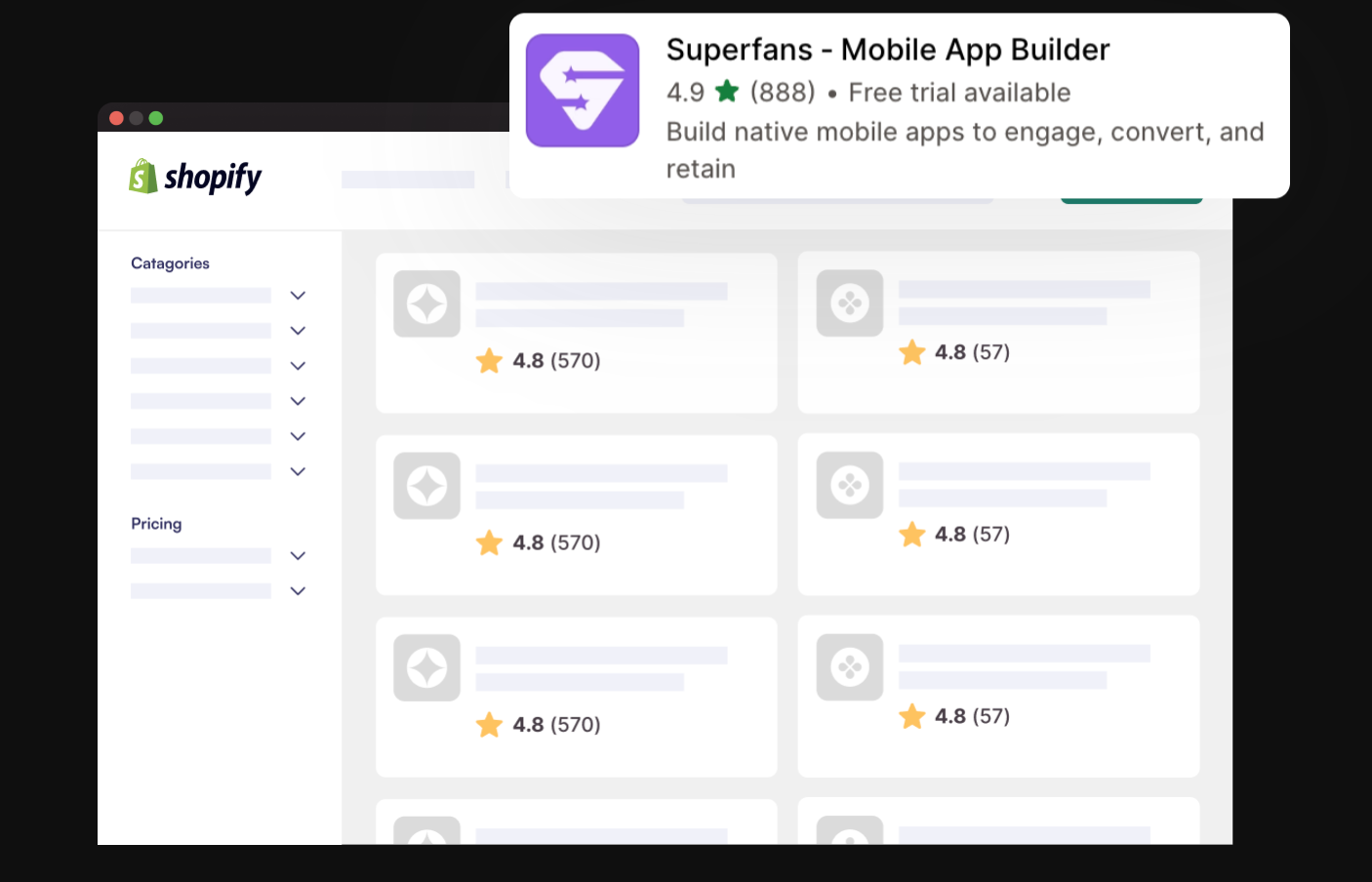
Task: Click the yellow star on the 4.8 (57) rating
Action: (912, 352)
